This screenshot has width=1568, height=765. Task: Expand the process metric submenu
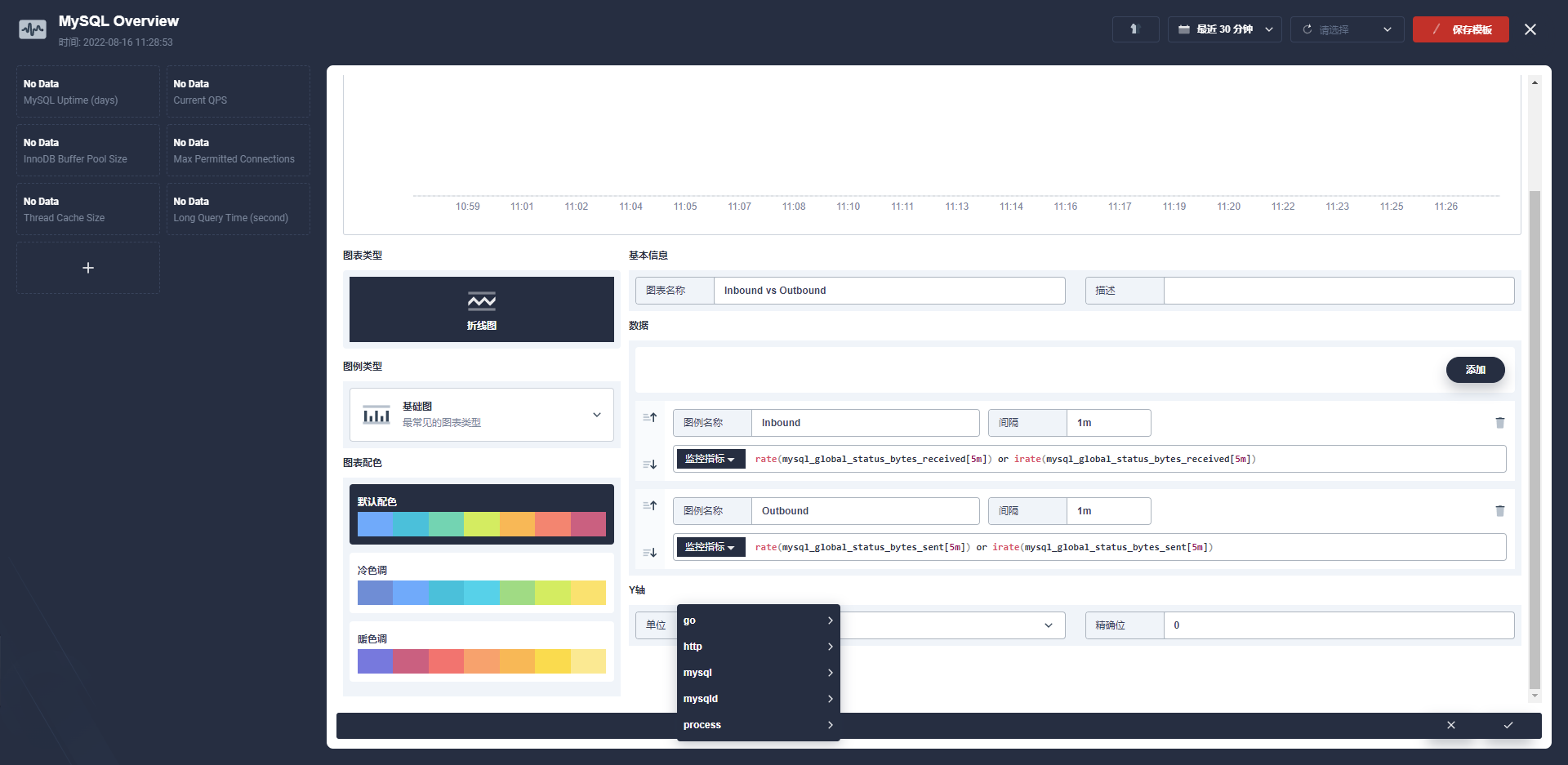tap(759, 725)
